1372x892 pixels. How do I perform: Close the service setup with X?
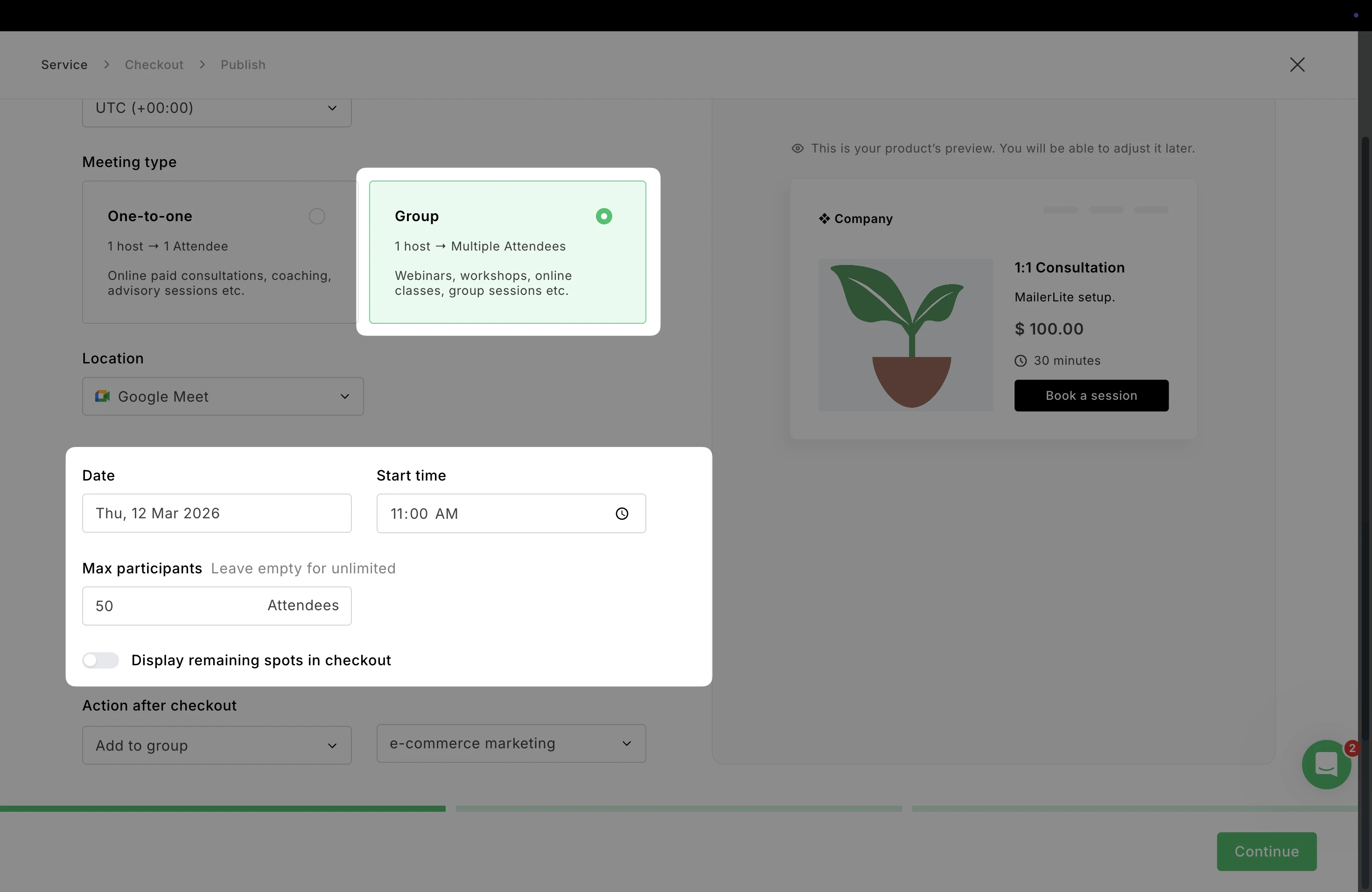(x=1297, y=64)
